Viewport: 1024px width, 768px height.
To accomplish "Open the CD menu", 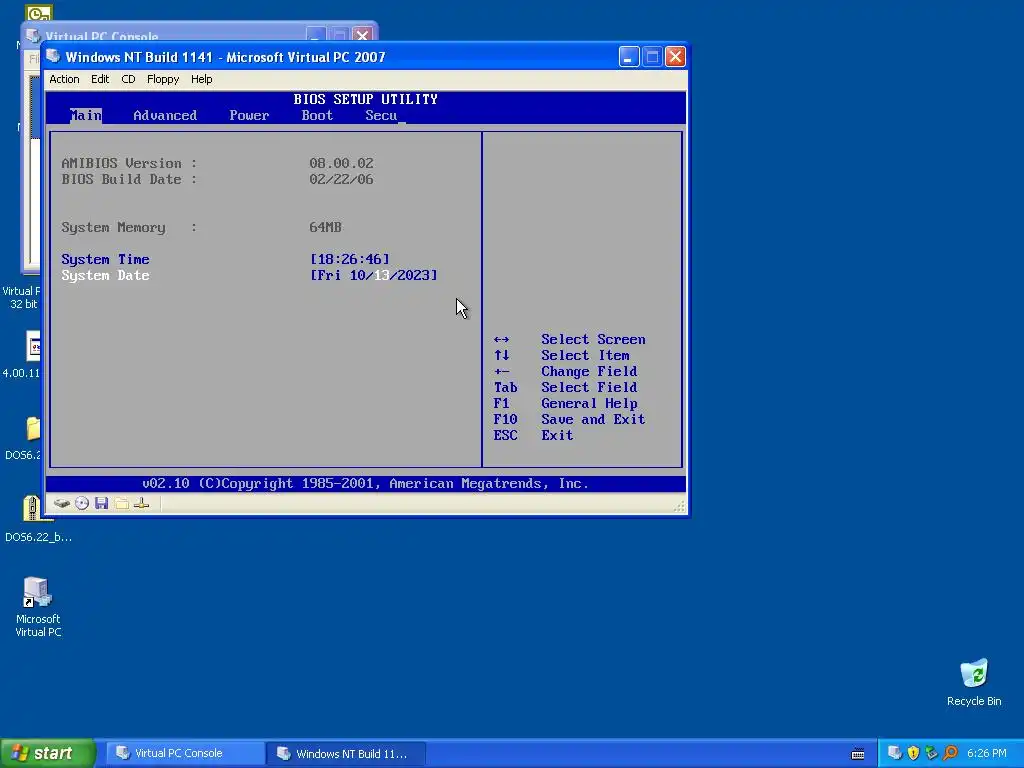I will pyautogui.click(x=128, y=79).
